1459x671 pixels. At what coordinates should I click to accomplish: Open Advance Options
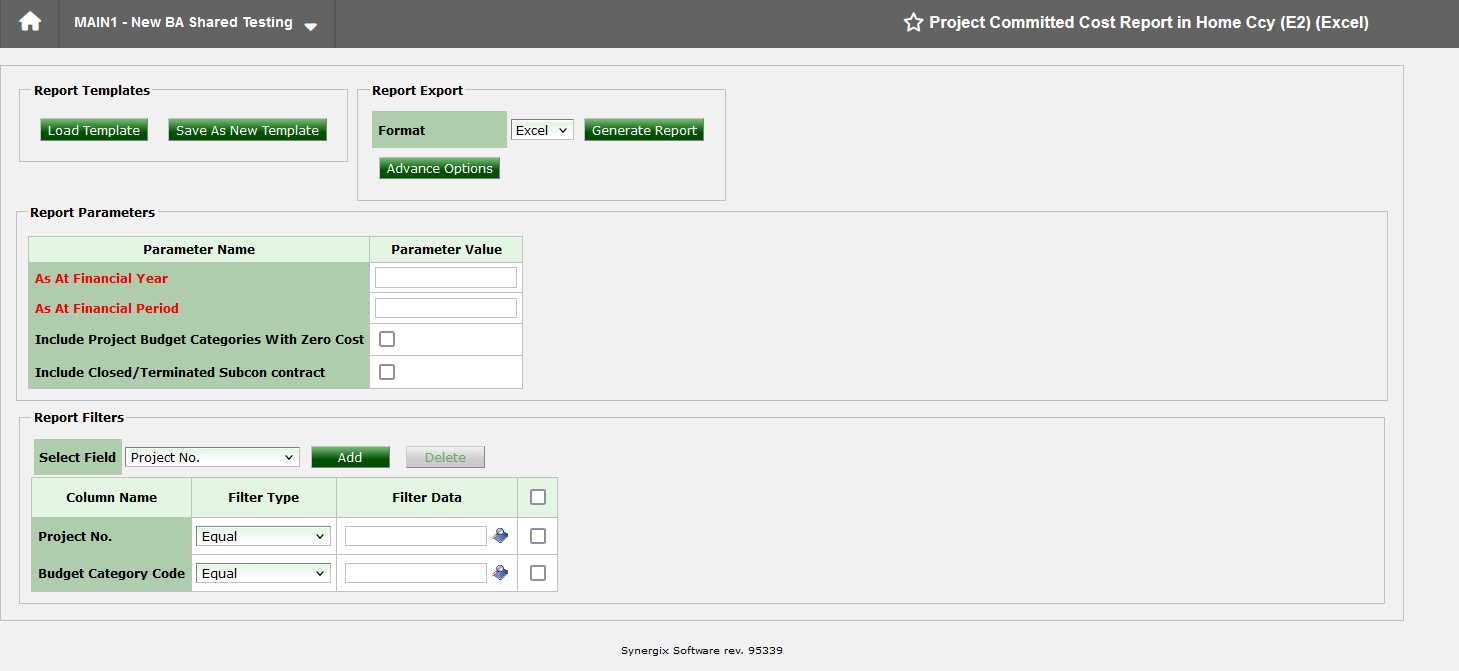(439, 167)
